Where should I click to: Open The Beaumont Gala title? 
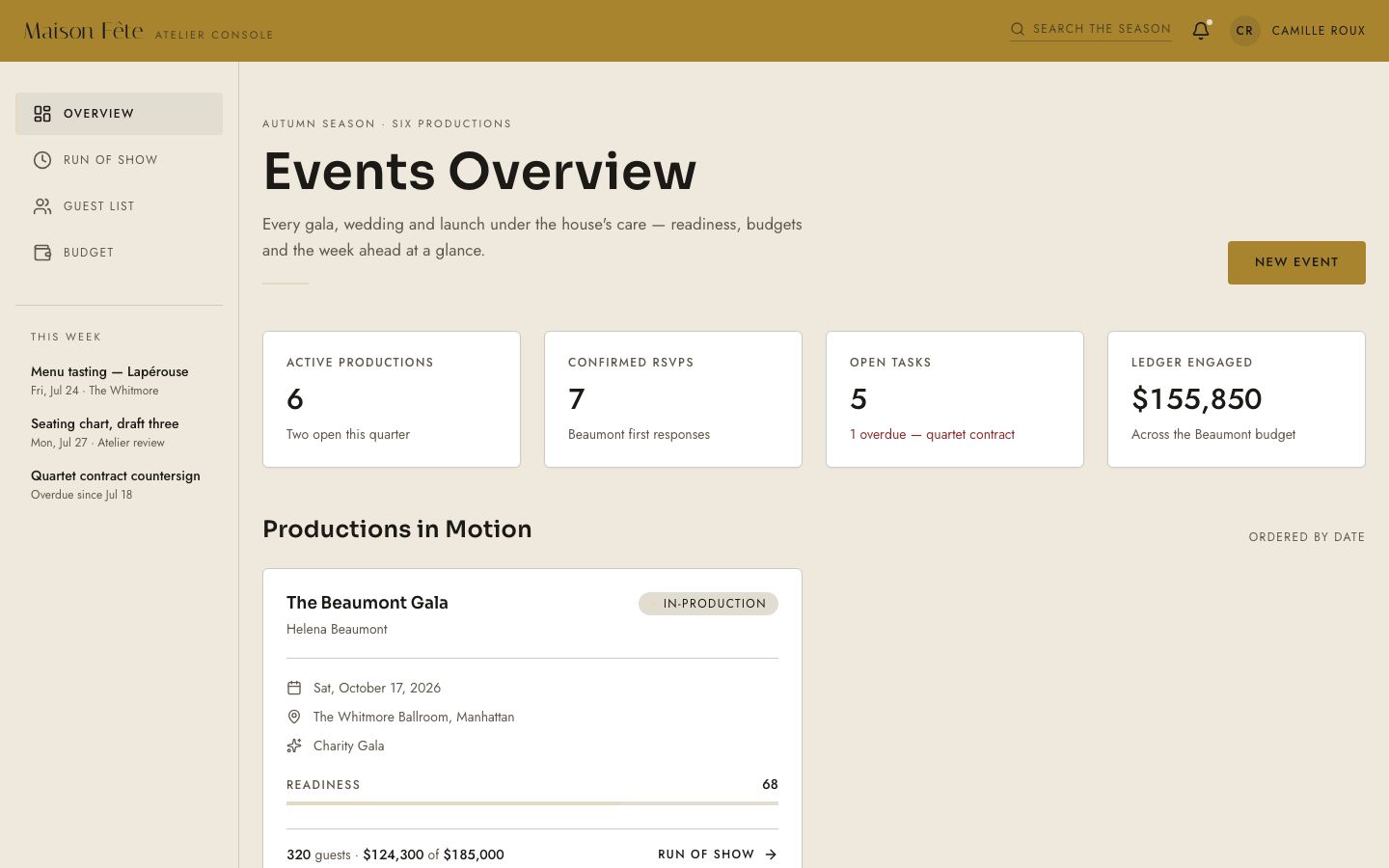368,603
